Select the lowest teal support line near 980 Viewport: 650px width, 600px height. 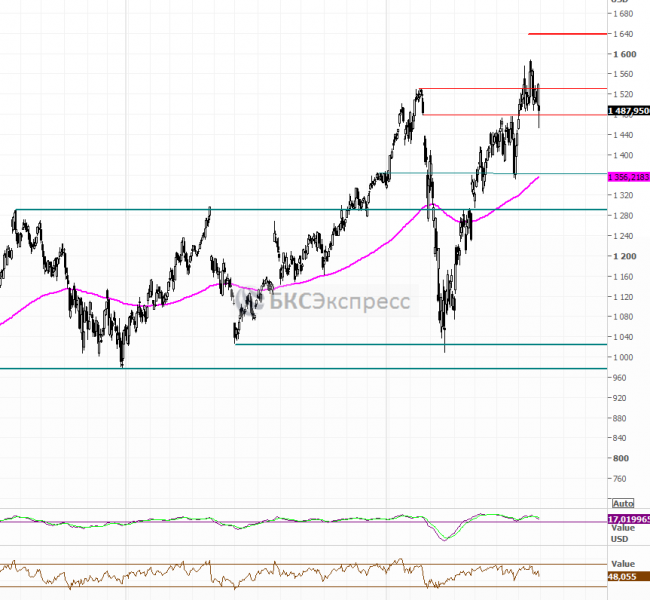pos(300,368)
